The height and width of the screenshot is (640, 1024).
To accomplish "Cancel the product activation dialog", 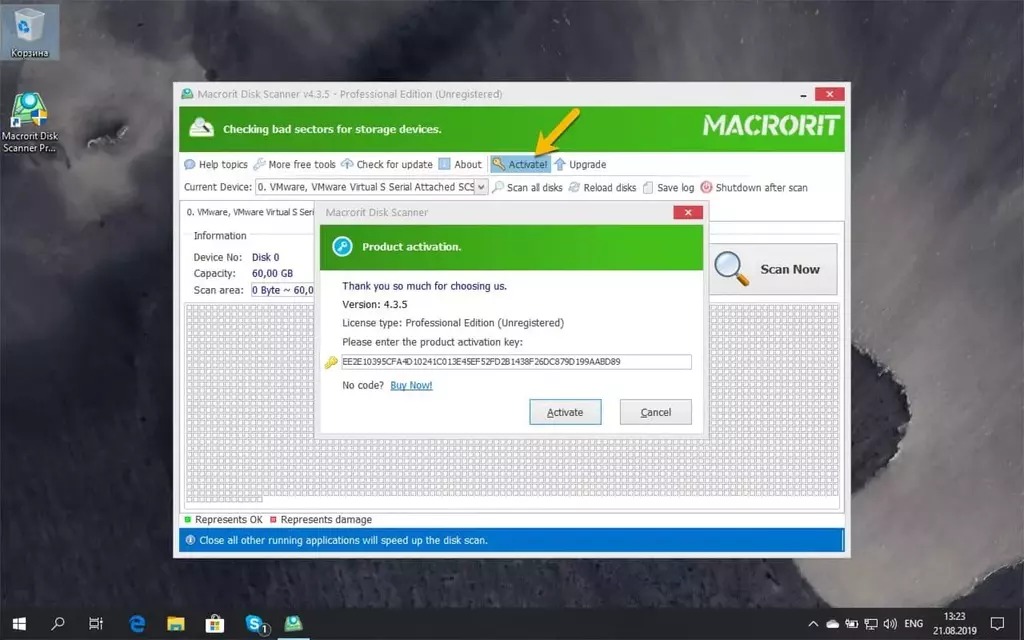I will pos(655,412).
